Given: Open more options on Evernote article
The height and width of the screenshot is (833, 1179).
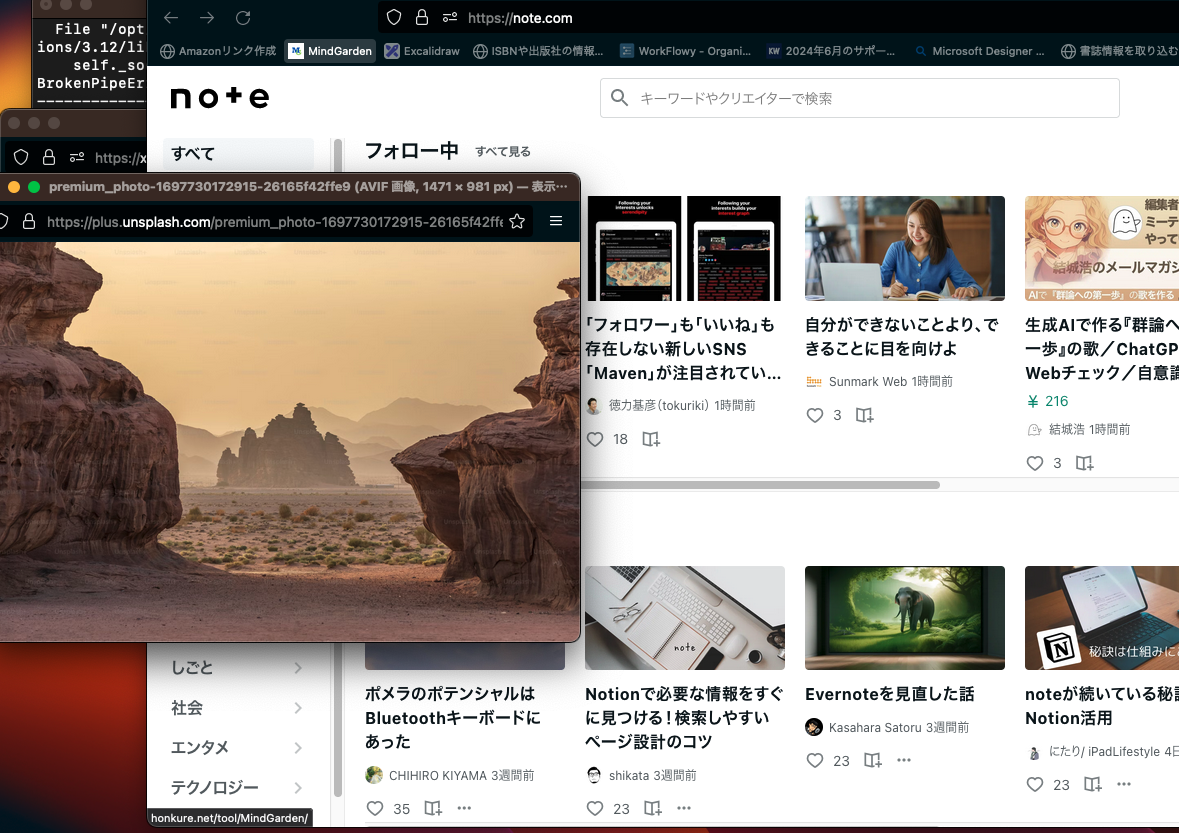Looking at the screenshot, I should [903, 760].
